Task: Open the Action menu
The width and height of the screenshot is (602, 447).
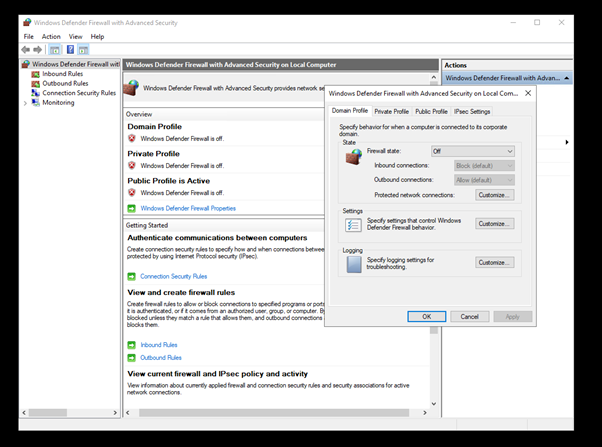Action: point(51,36)
